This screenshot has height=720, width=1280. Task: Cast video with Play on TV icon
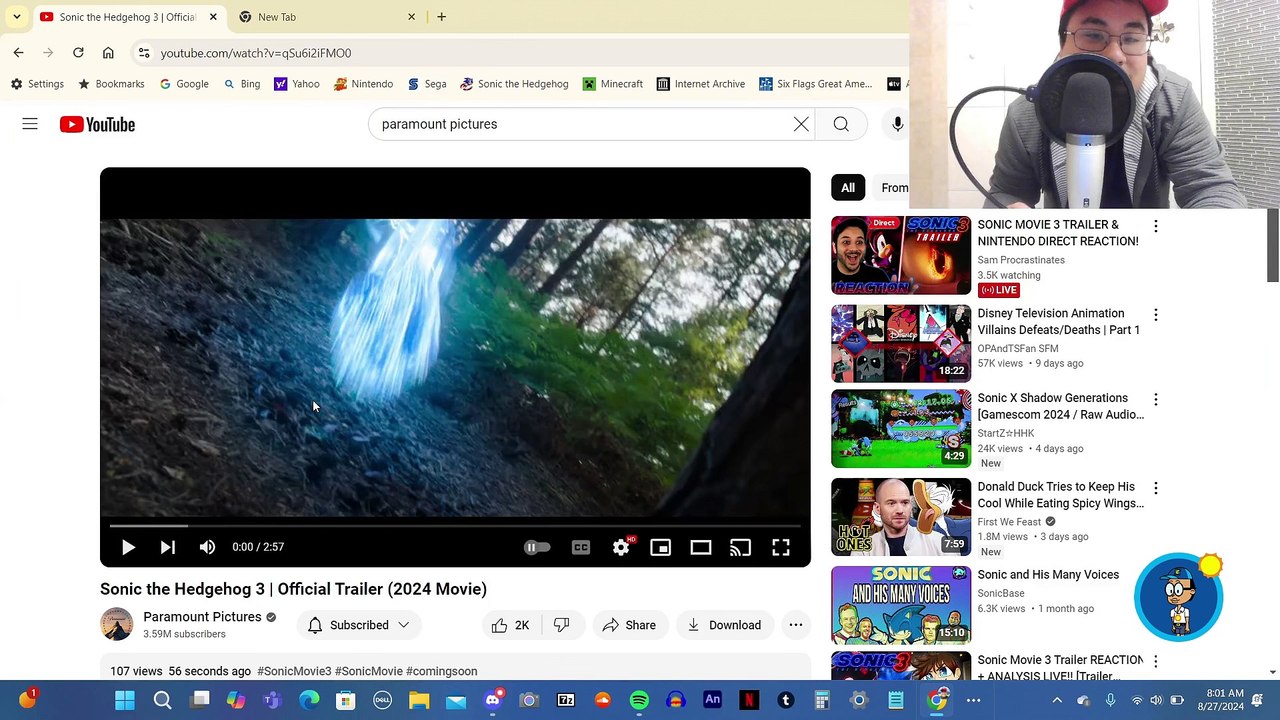pyautogui.click(x=740, y=547)
